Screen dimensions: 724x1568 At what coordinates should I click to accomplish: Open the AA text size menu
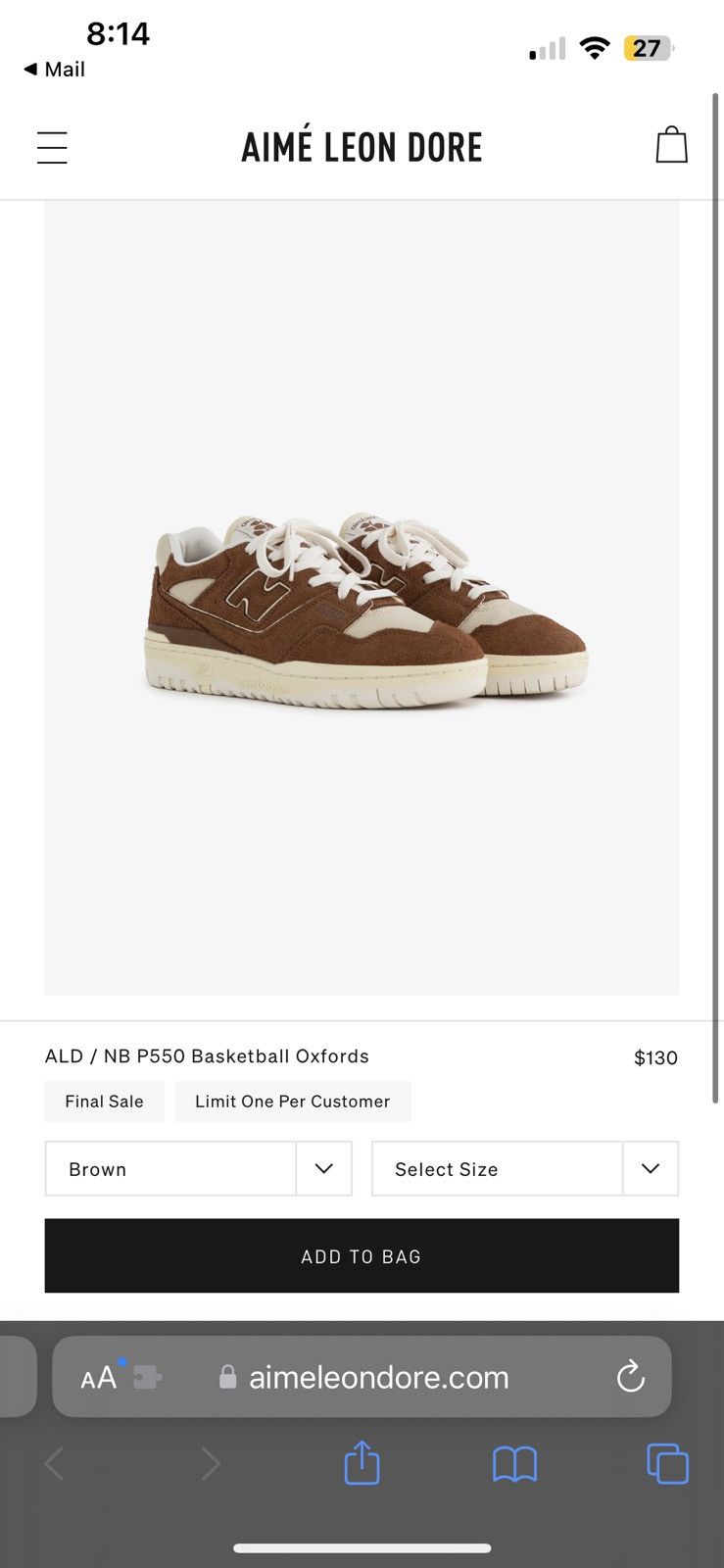tap(98, 1377)
